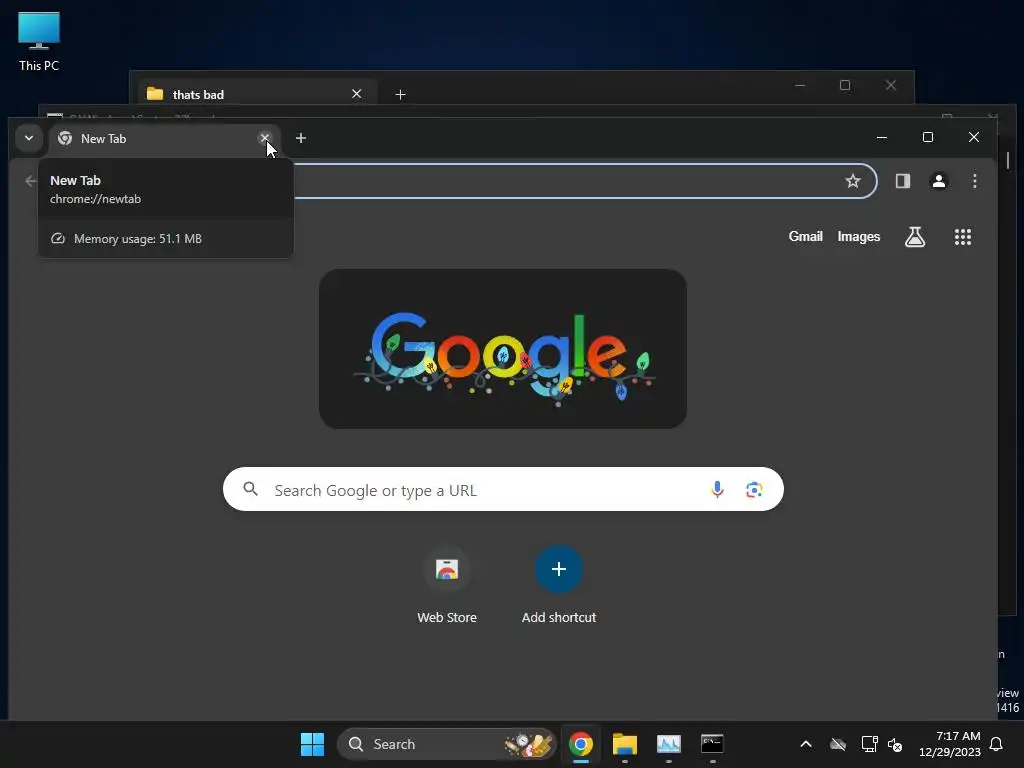This screenshot has height=768, width=1024.
Task: Open a new tab with Chrome's plus button
Action: 300,138
